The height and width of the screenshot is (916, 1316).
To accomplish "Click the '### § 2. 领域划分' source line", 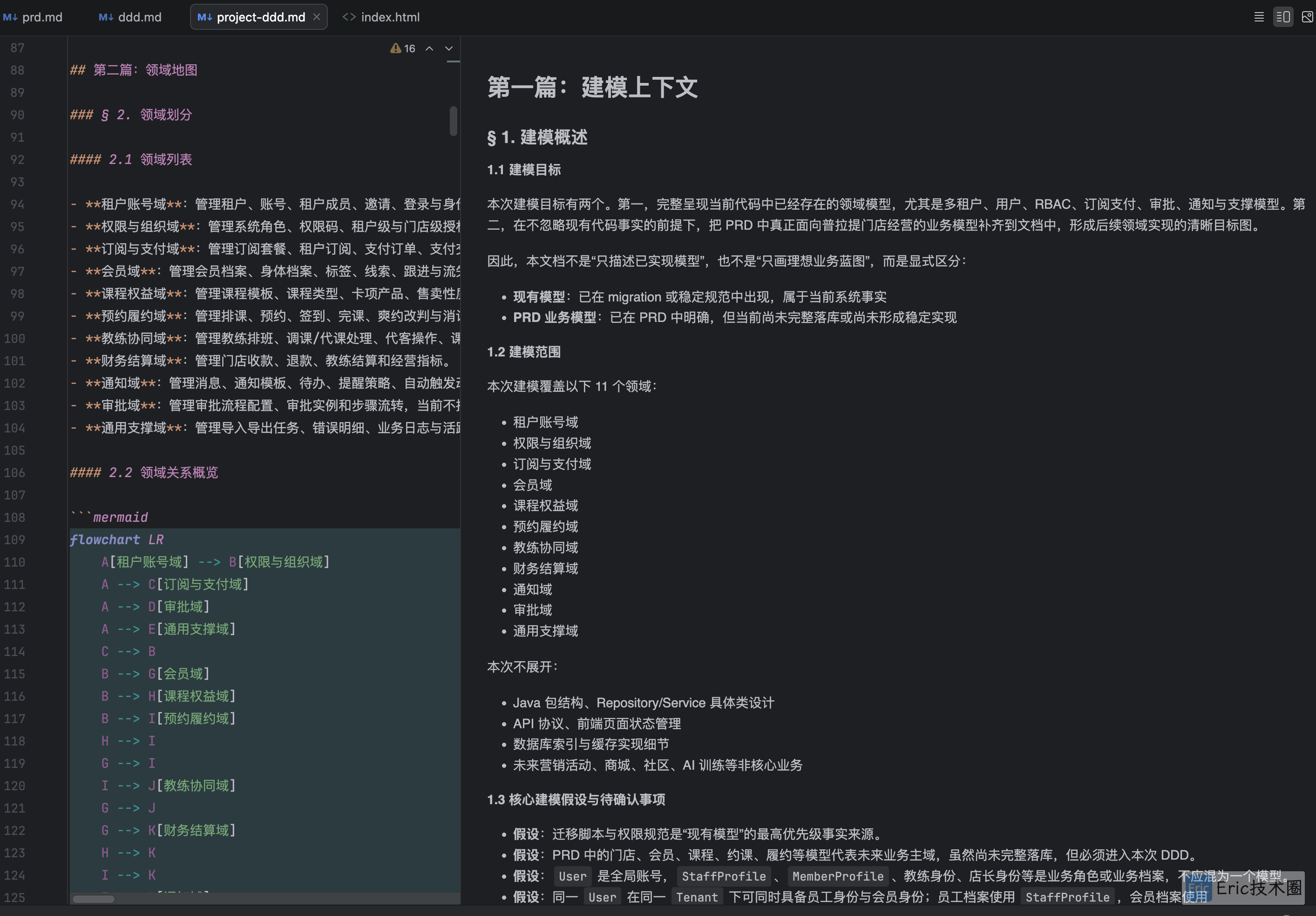I will (x=131, y=115).
